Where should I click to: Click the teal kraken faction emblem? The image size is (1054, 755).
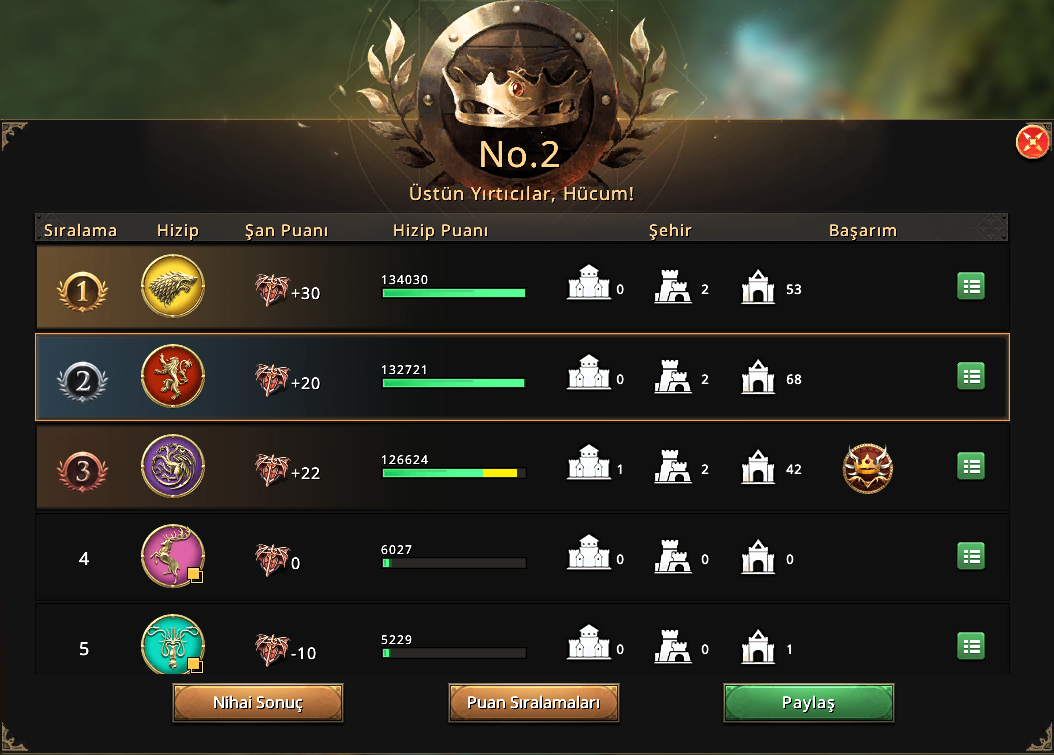pyautogui.click(x=173, y=644)
